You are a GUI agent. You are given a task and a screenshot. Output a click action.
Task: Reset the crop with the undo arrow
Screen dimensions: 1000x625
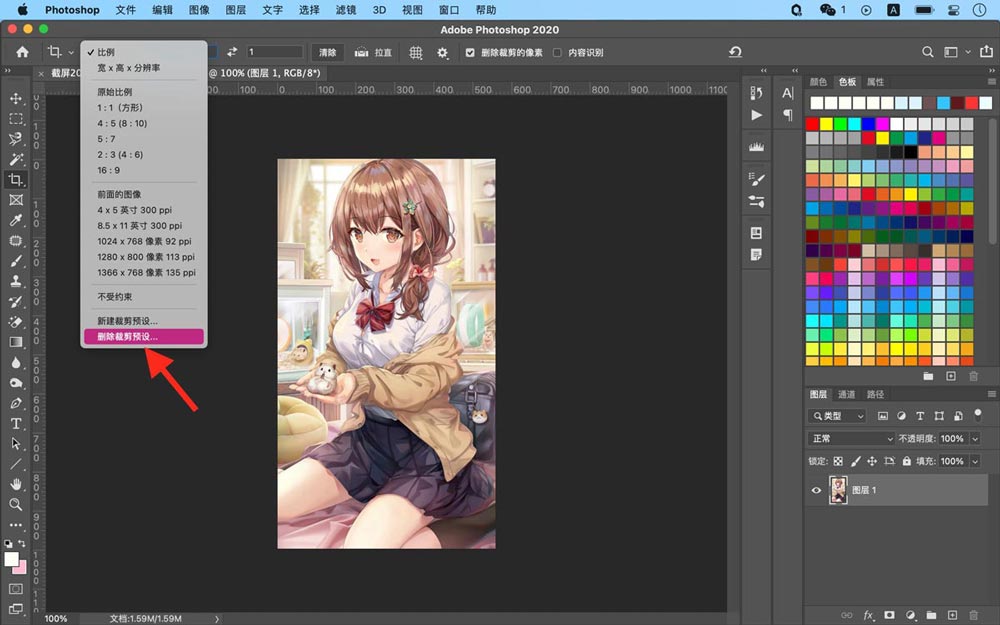[735, 52]
